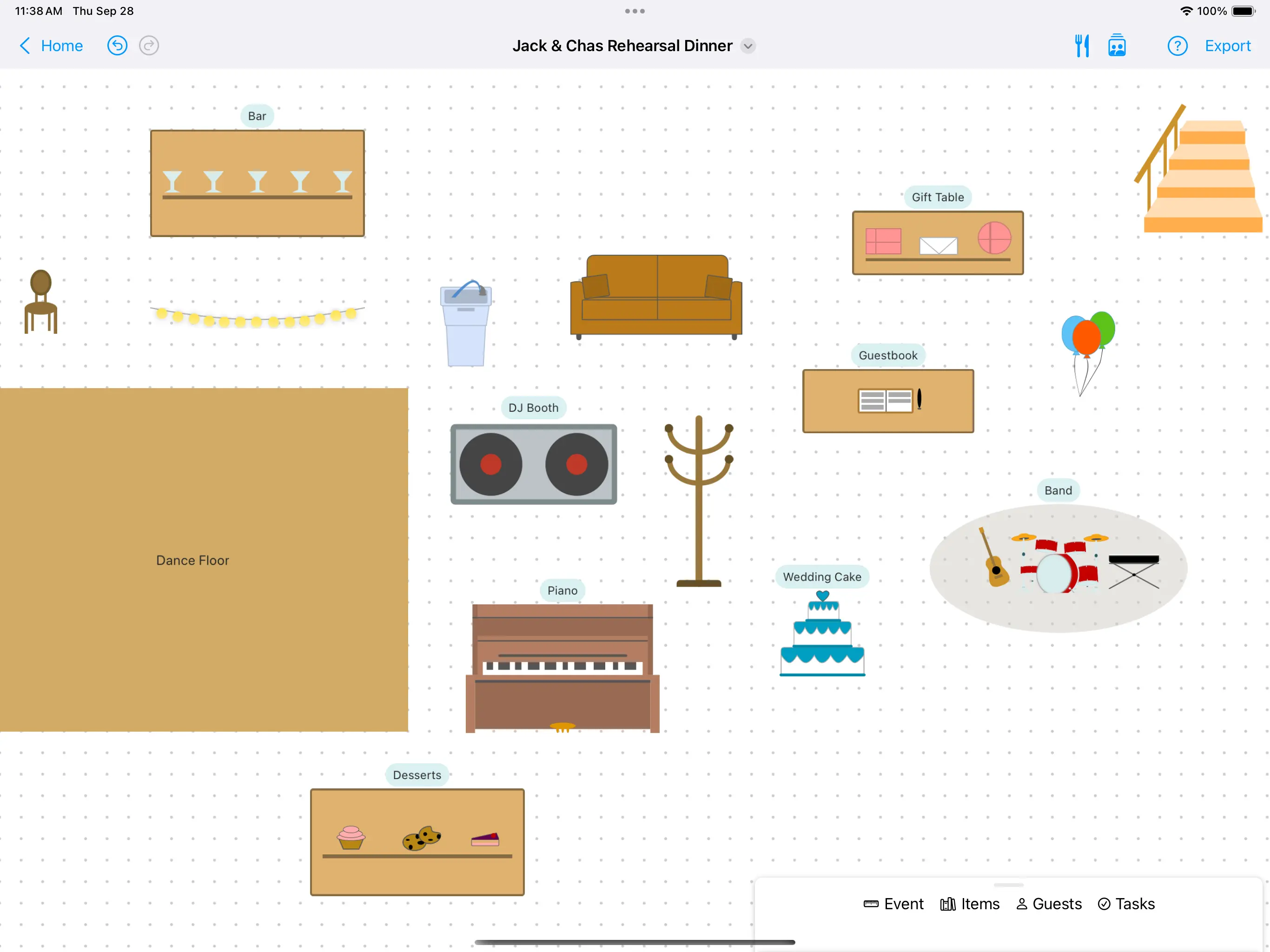Tap the three-dot multitasking indicator
This screenshot has width=1270, height=952.
(x=635, y=11)
